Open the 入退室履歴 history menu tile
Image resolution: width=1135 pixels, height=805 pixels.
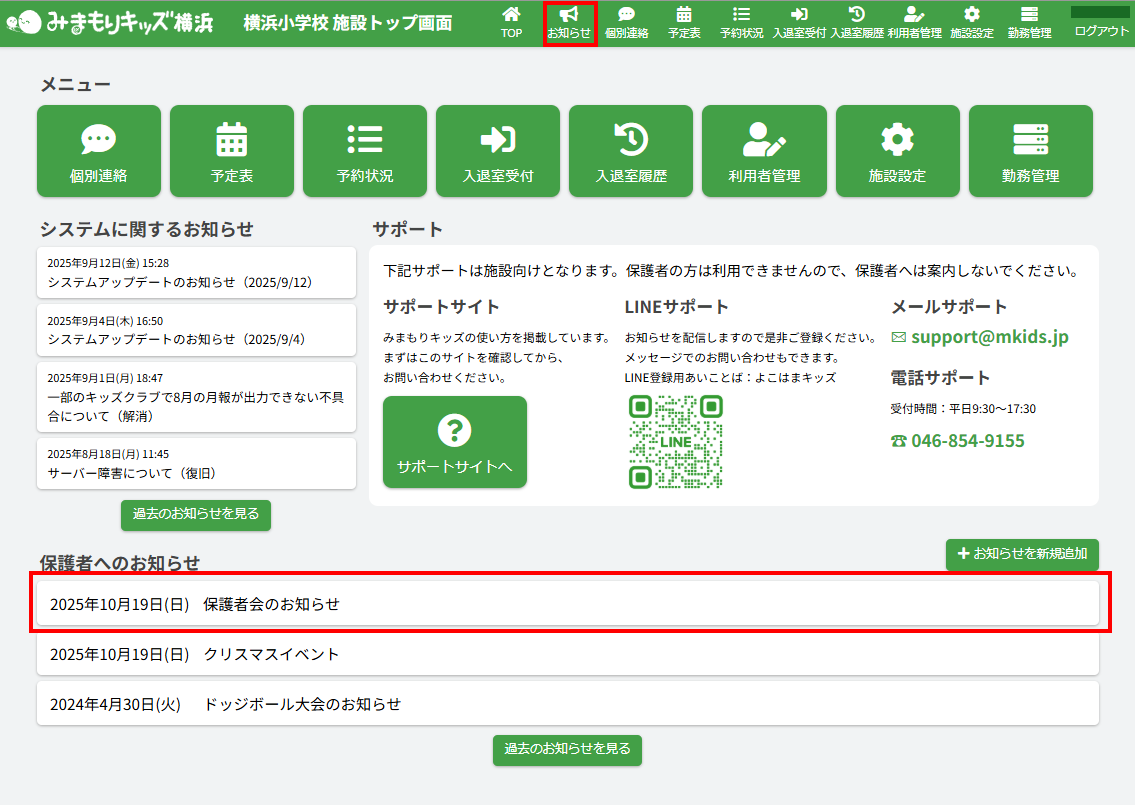pyautogui.click(x=631, y=151)
